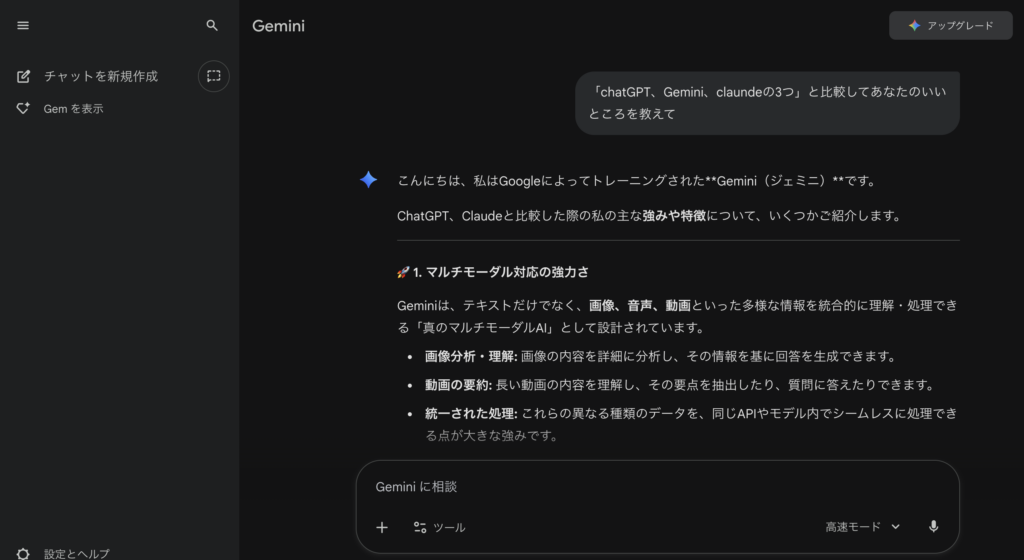Image resolution: width=1024 pixels, height=560 pixels.
Task: Activate the microphone voice input
Action: 934,527
